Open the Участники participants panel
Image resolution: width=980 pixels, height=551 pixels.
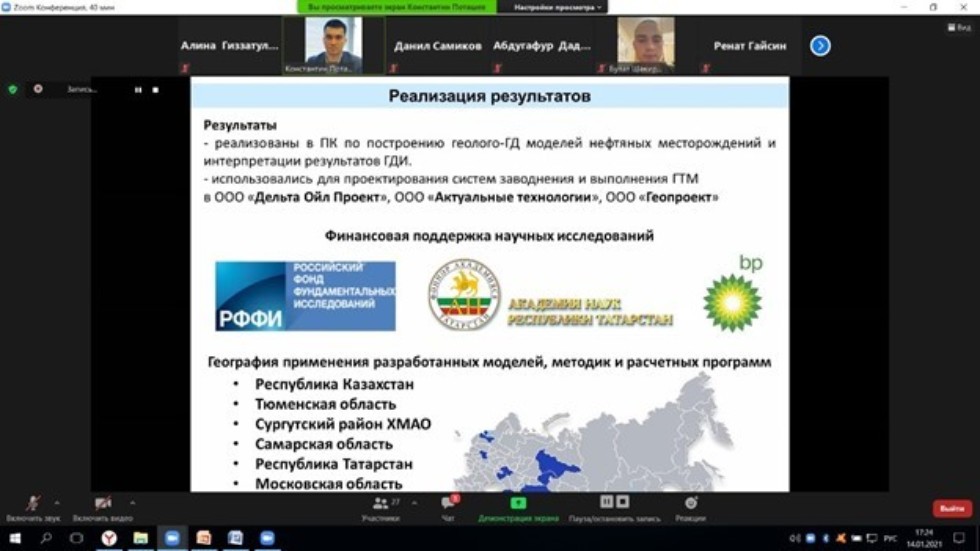coord(380,508)
